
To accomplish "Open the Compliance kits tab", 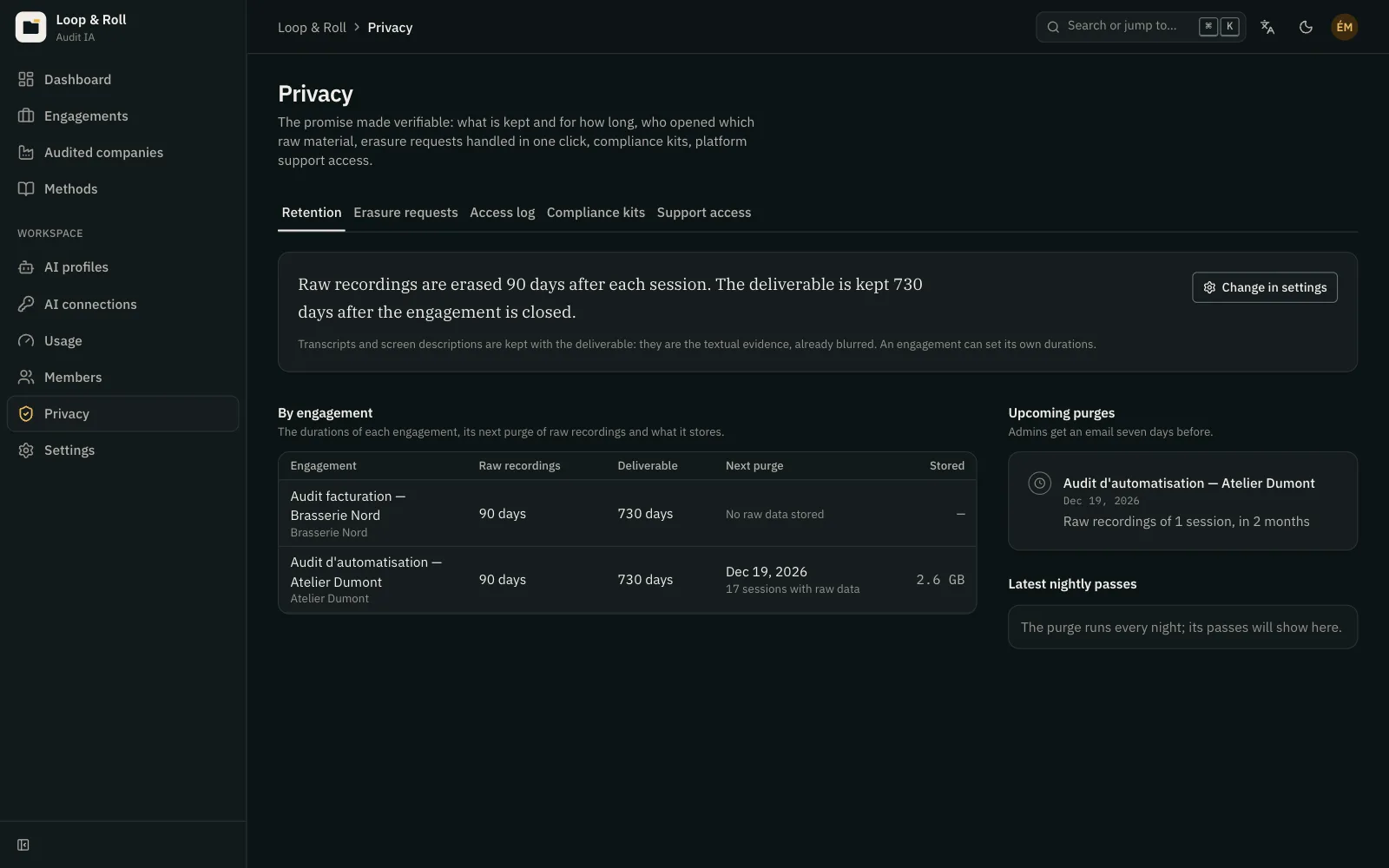I will click(596, 213).
